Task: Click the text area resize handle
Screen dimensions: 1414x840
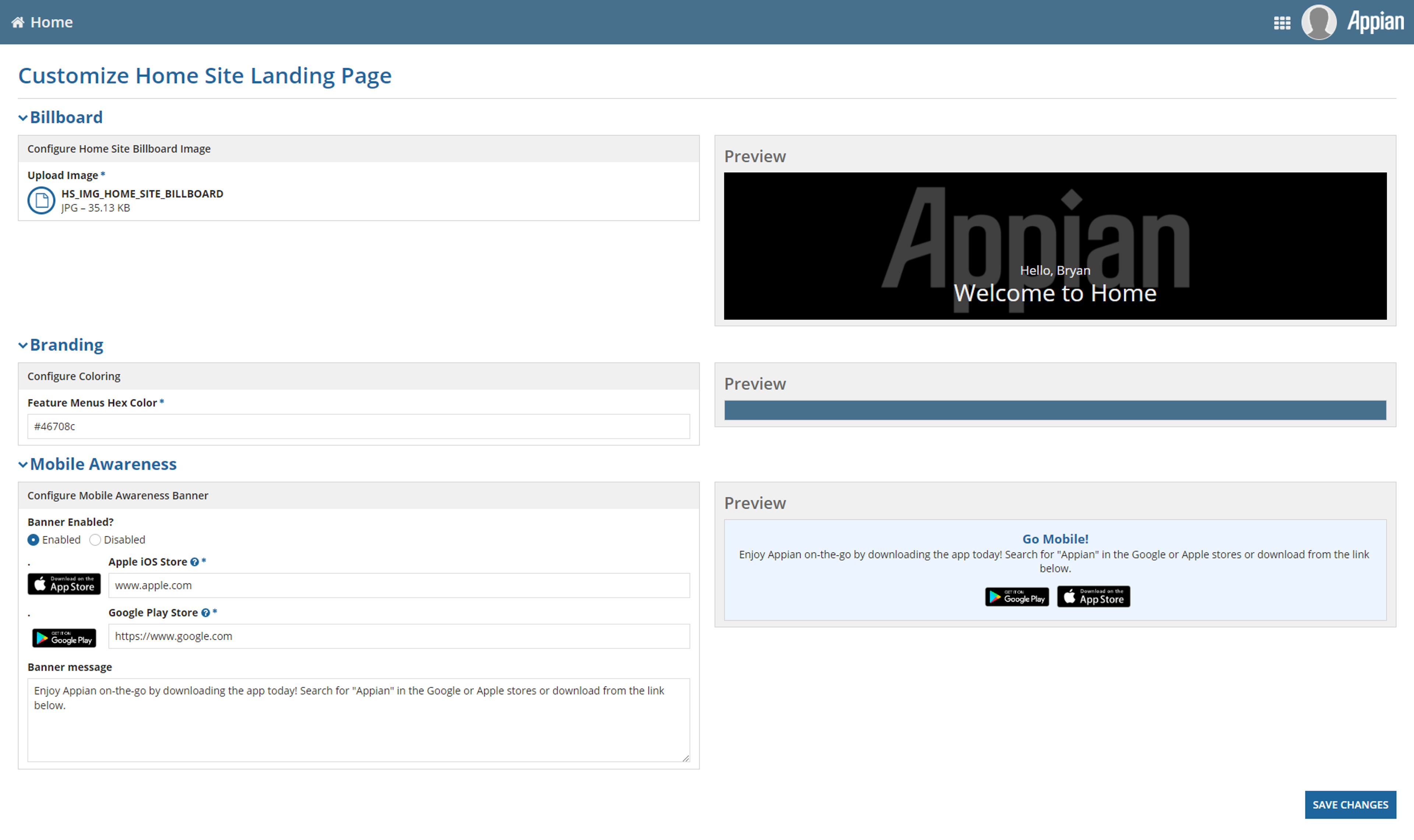Action: point(686,758)
